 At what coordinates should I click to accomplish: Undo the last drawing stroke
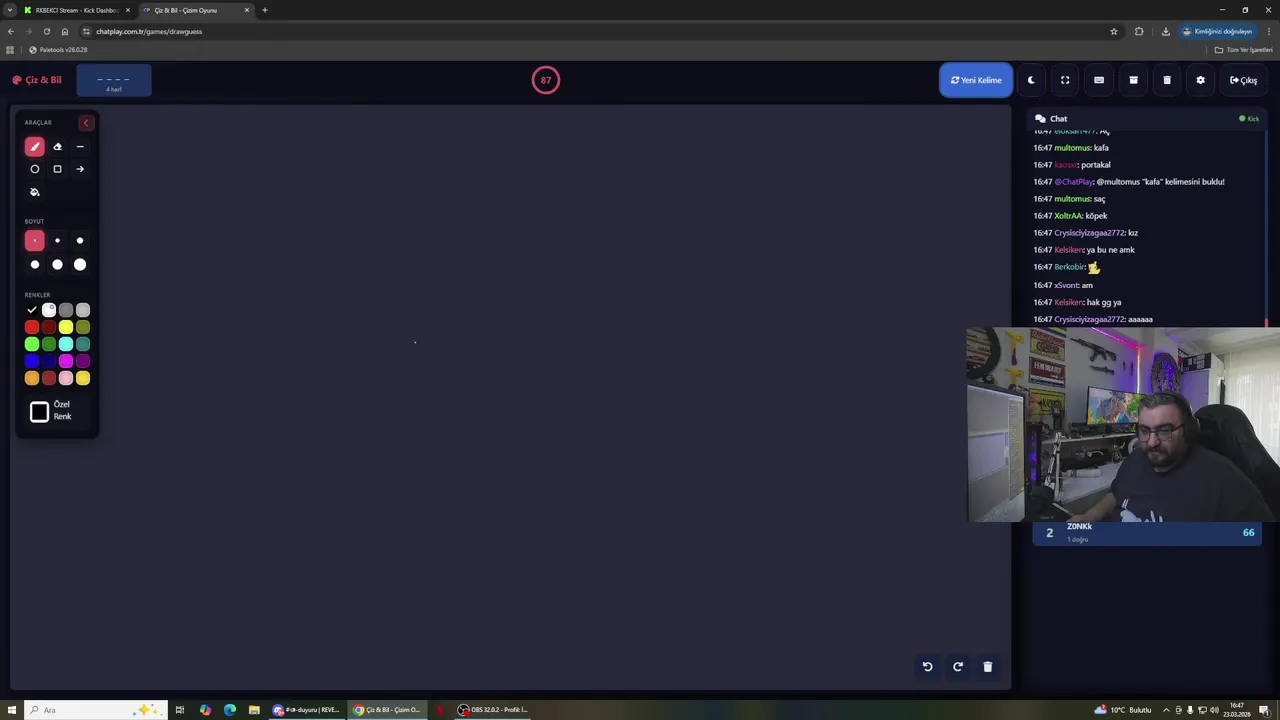[927, 667]
